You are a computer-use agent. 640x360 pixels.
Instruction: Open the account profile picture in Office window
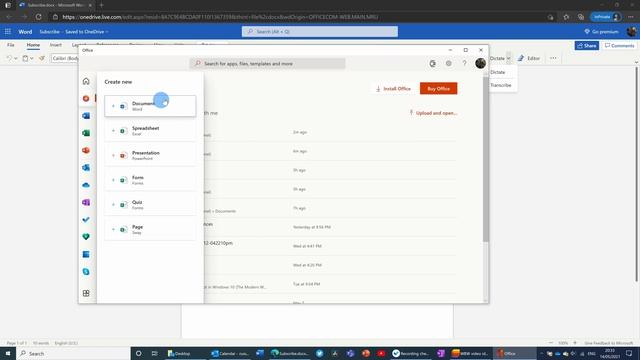[480, 63]
